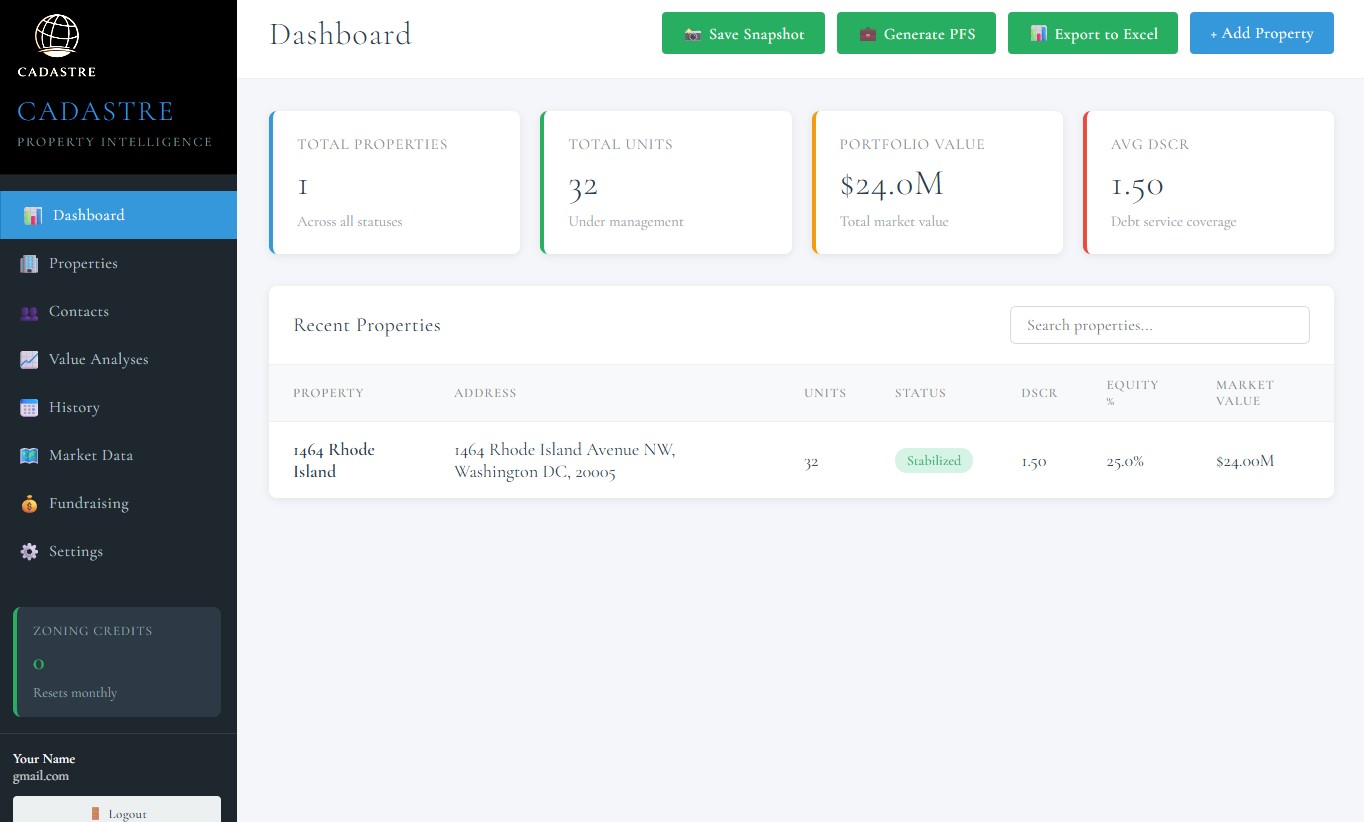
Task: Click the briefcase icon on Generate PFS
Action: [x=867, y=33]
